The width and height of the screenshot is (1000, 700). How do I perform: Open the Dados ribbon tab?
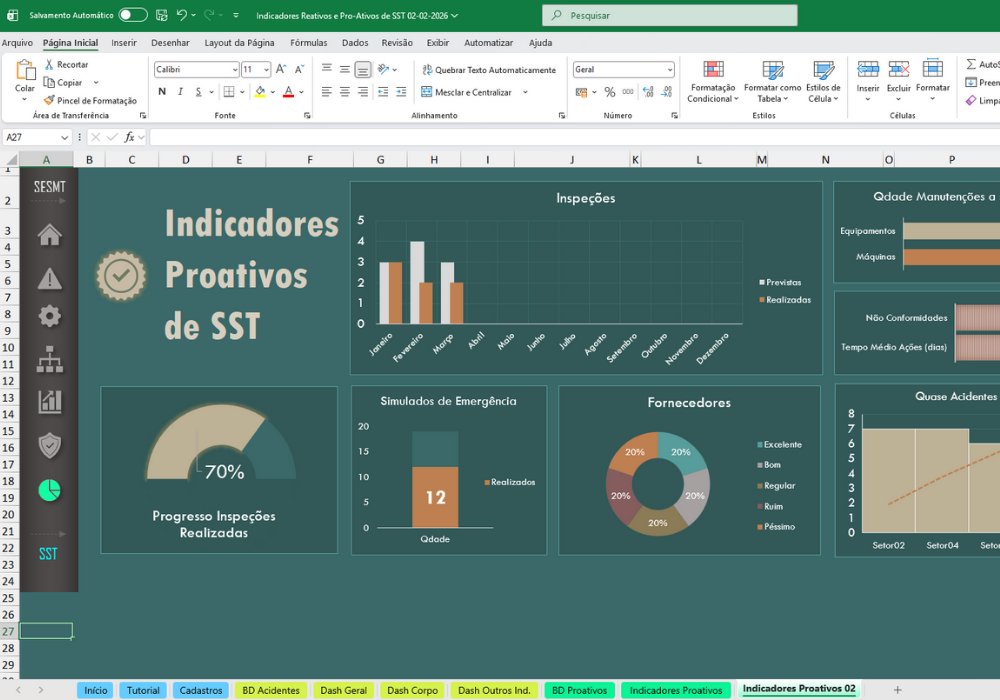tap(355, 43)
